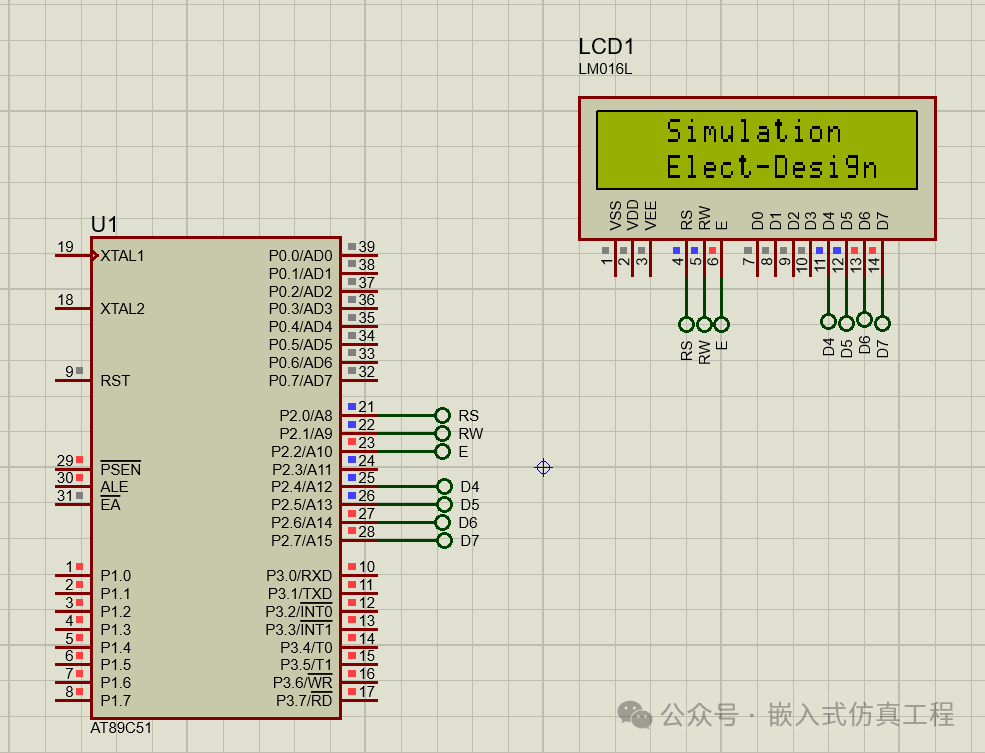This screenshot has height=753, width=985.
Task: Select the VDD pin label on LCD1
Action: tap(633, 215)
